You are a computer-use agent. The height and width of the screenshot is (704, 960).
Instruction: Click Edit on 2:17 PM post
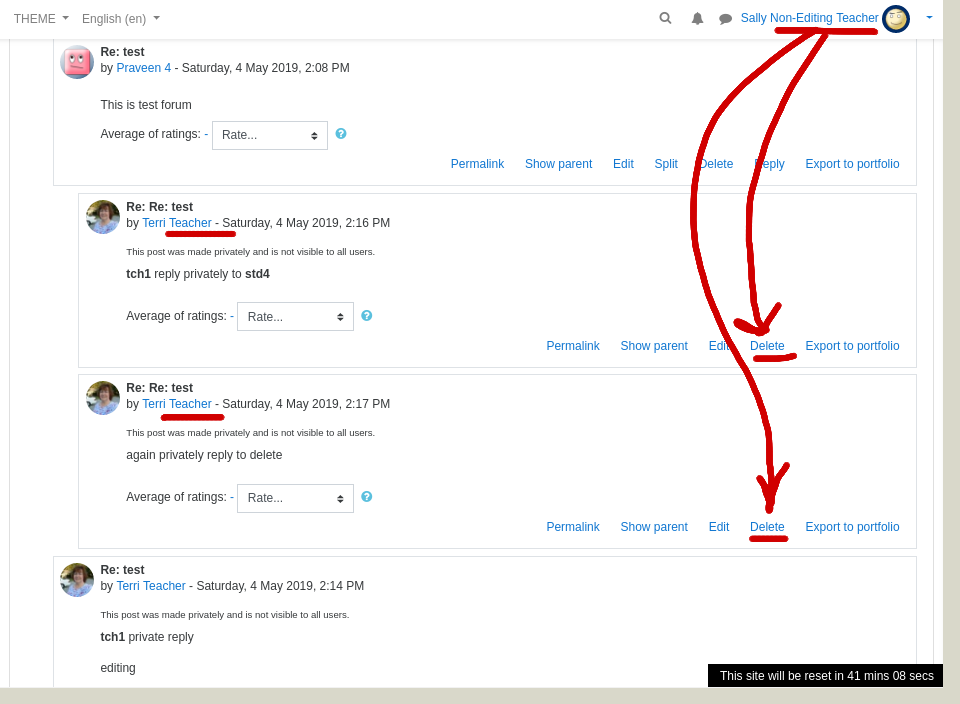pyautogui.click(x=719, y=527)
